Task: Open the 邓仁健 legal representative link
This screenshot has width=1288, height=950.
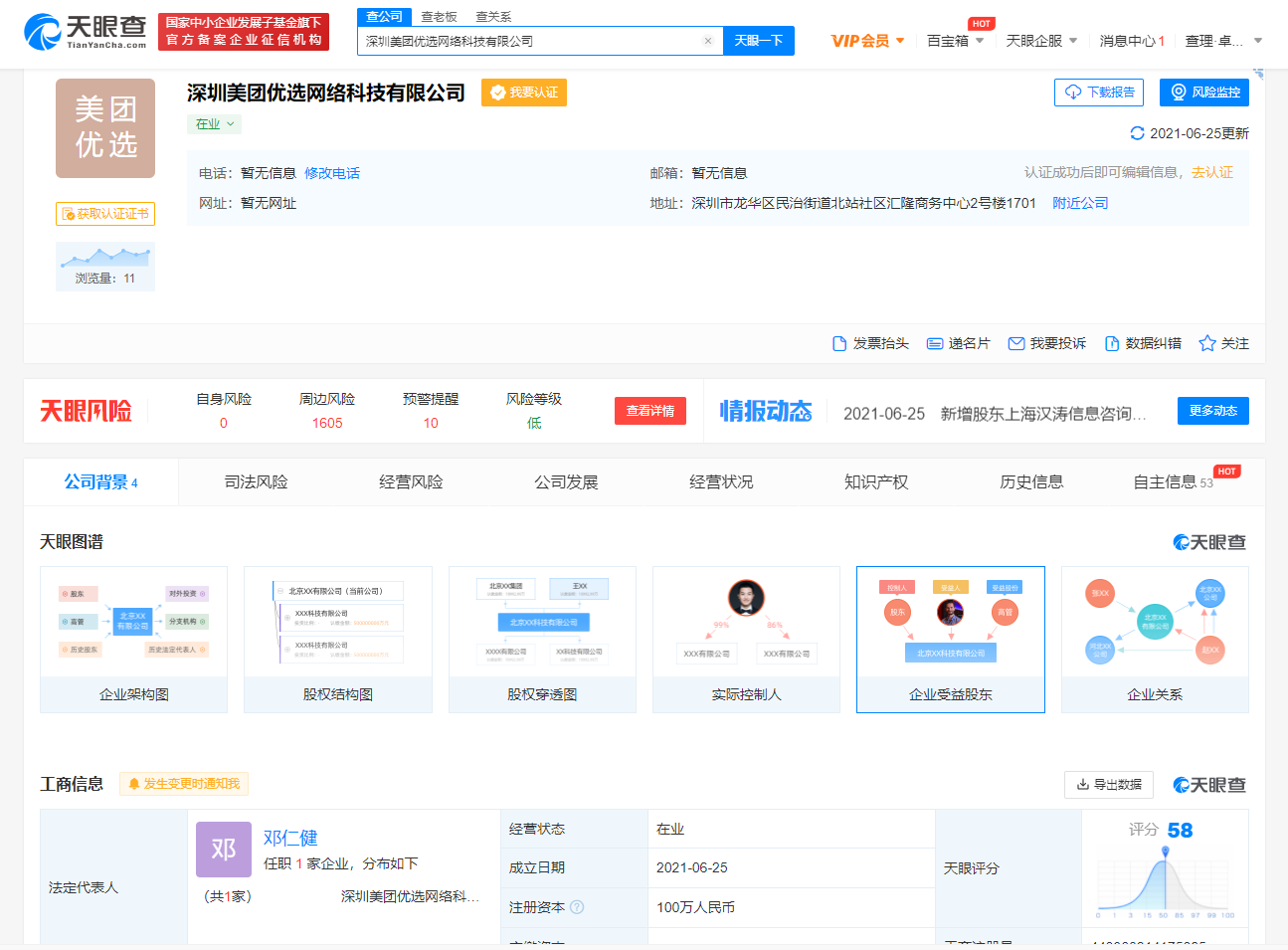Action: coord(290,839)
